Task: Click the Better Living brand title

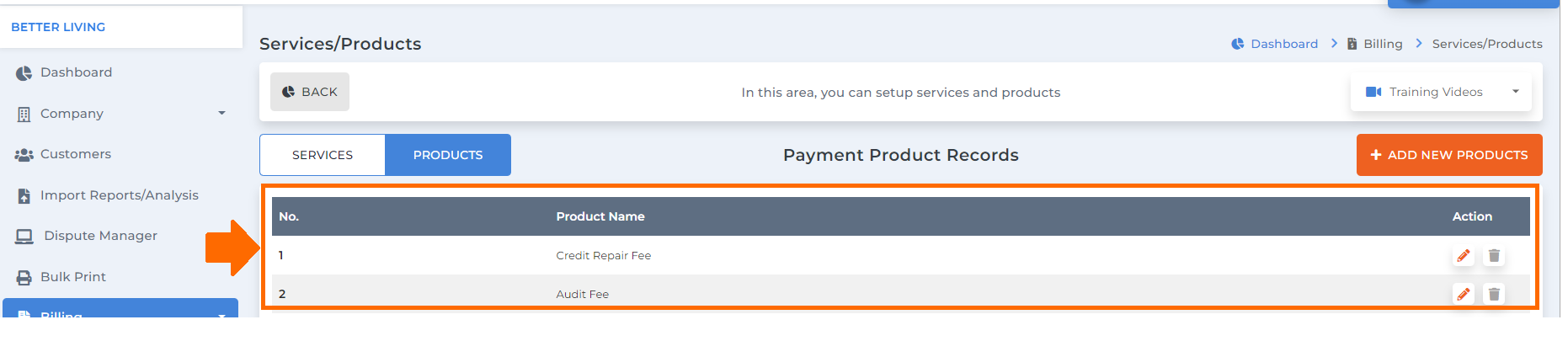Action: point(58,27)
